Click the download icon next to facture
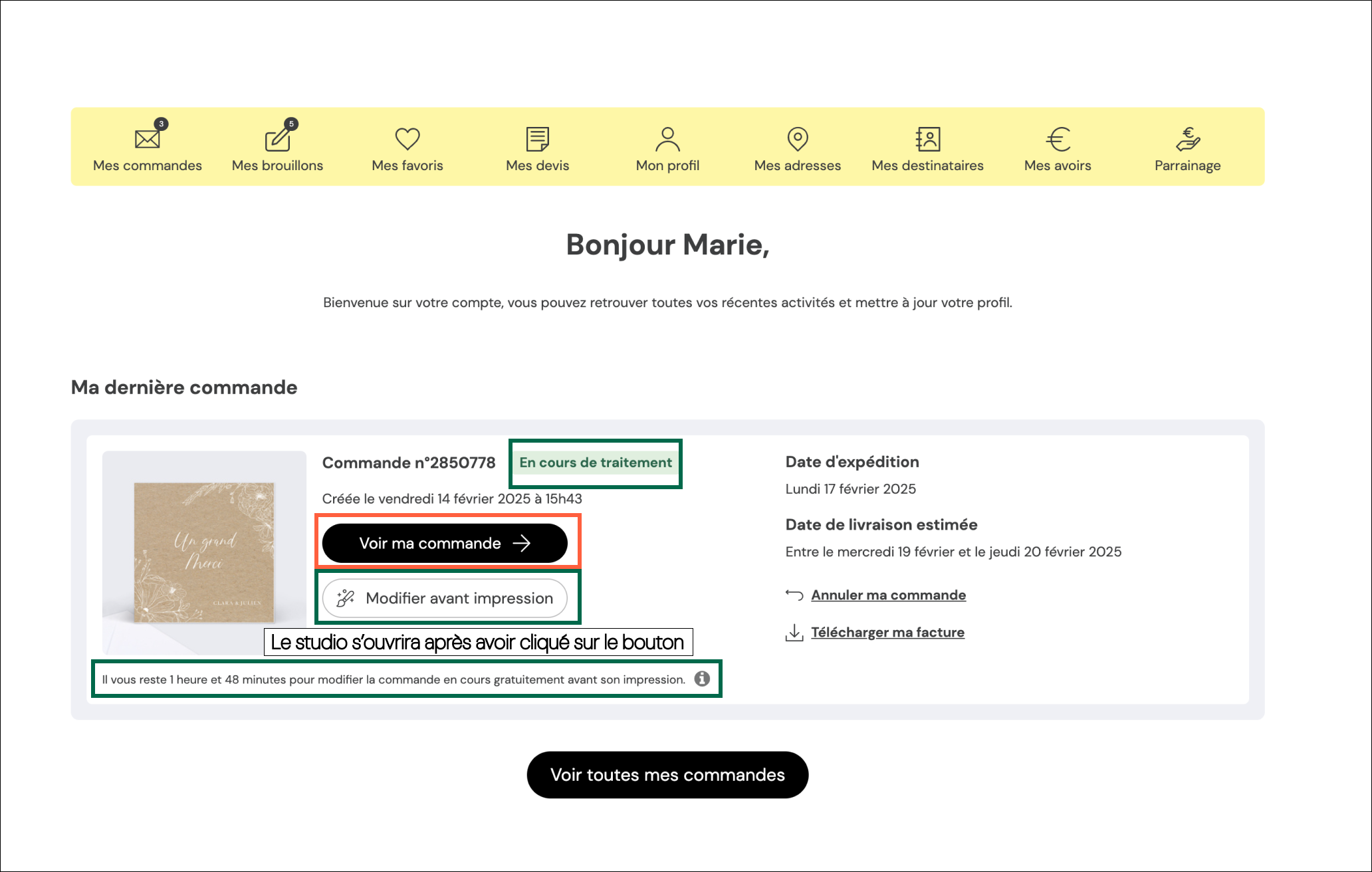The width and height of the screenshot is (1372, 872). click(x=794, y=632)
